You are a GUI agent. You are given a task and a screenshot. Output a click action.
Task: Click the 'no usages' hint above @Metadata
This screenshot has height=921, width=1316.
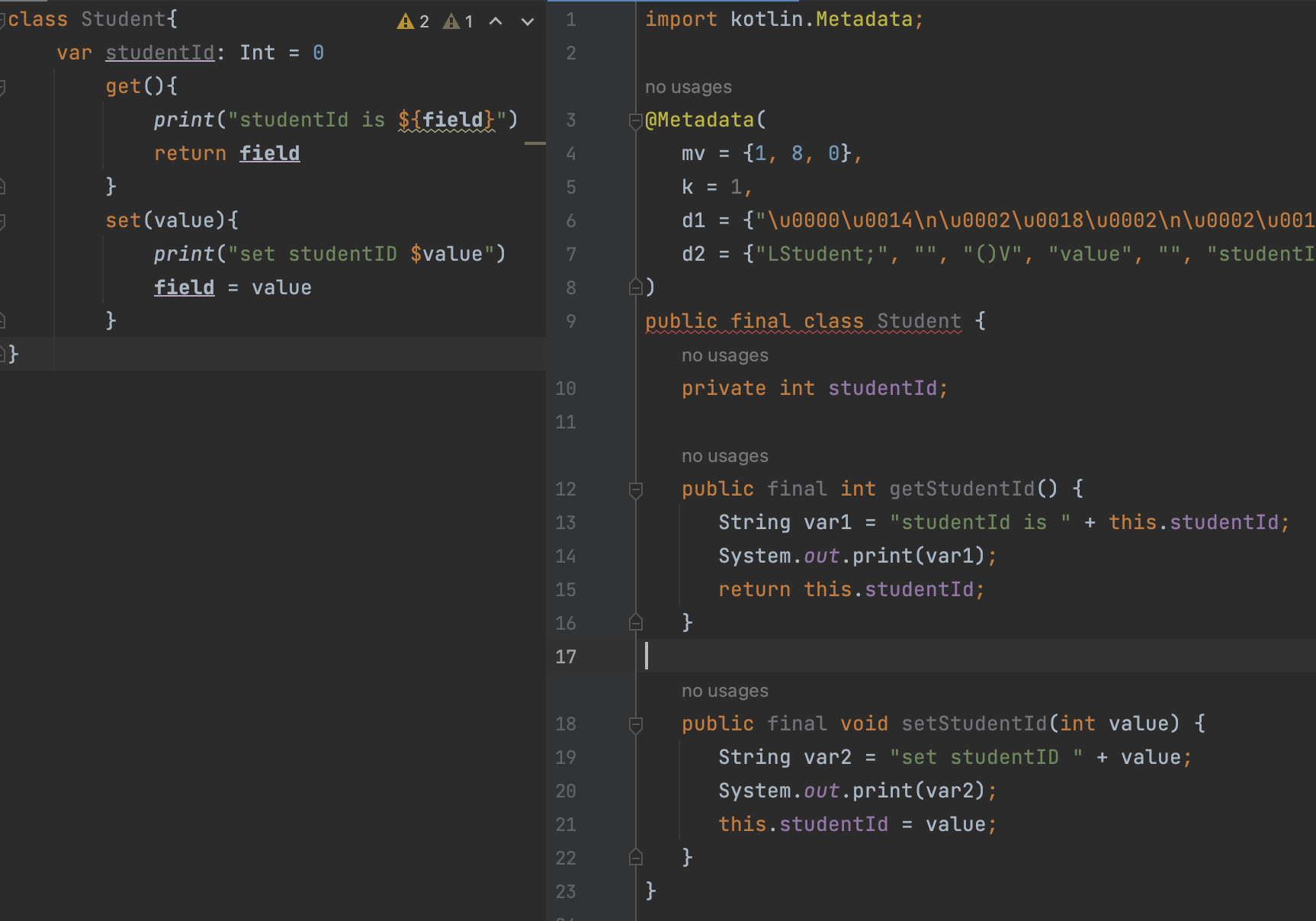point(688,87)
